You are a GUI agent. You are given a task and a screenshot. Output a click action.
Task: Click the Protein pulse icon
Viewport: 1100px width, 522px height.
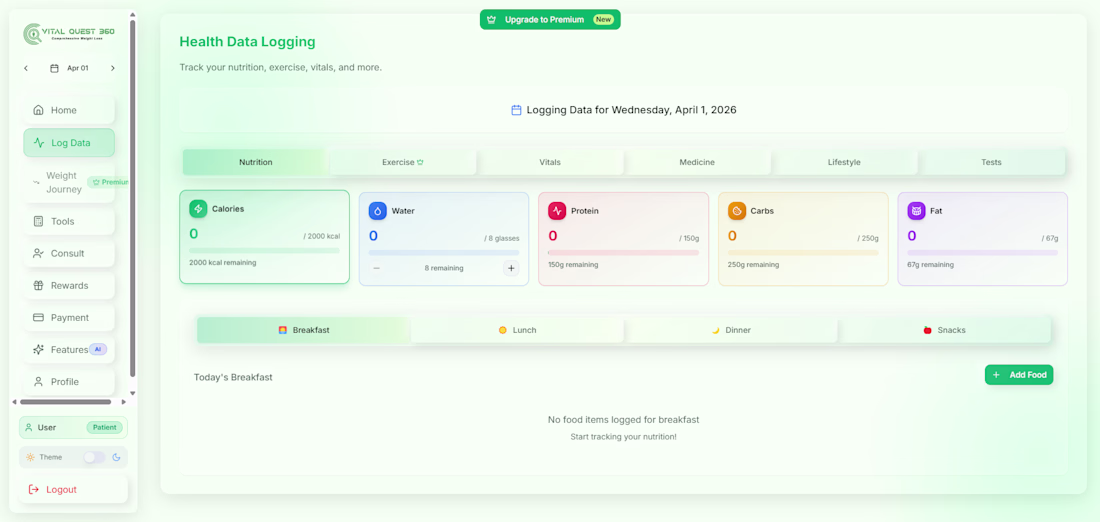pyautogui.click(x=557, y=210)
